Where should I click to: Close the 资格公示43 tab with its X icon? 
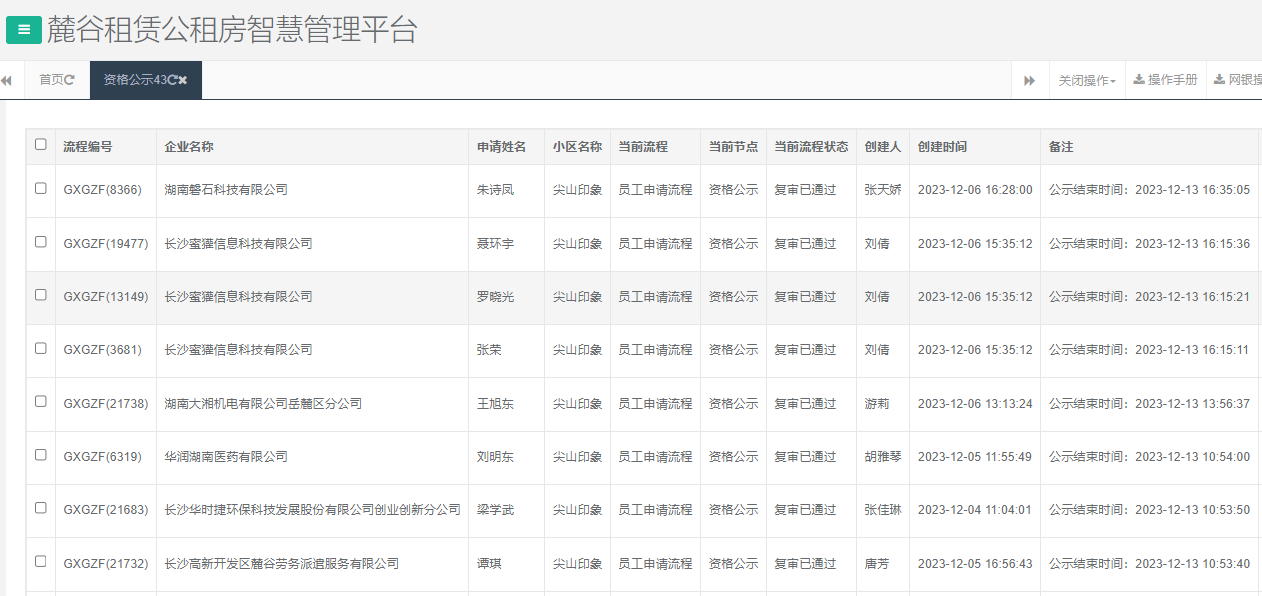pos(184,80)
